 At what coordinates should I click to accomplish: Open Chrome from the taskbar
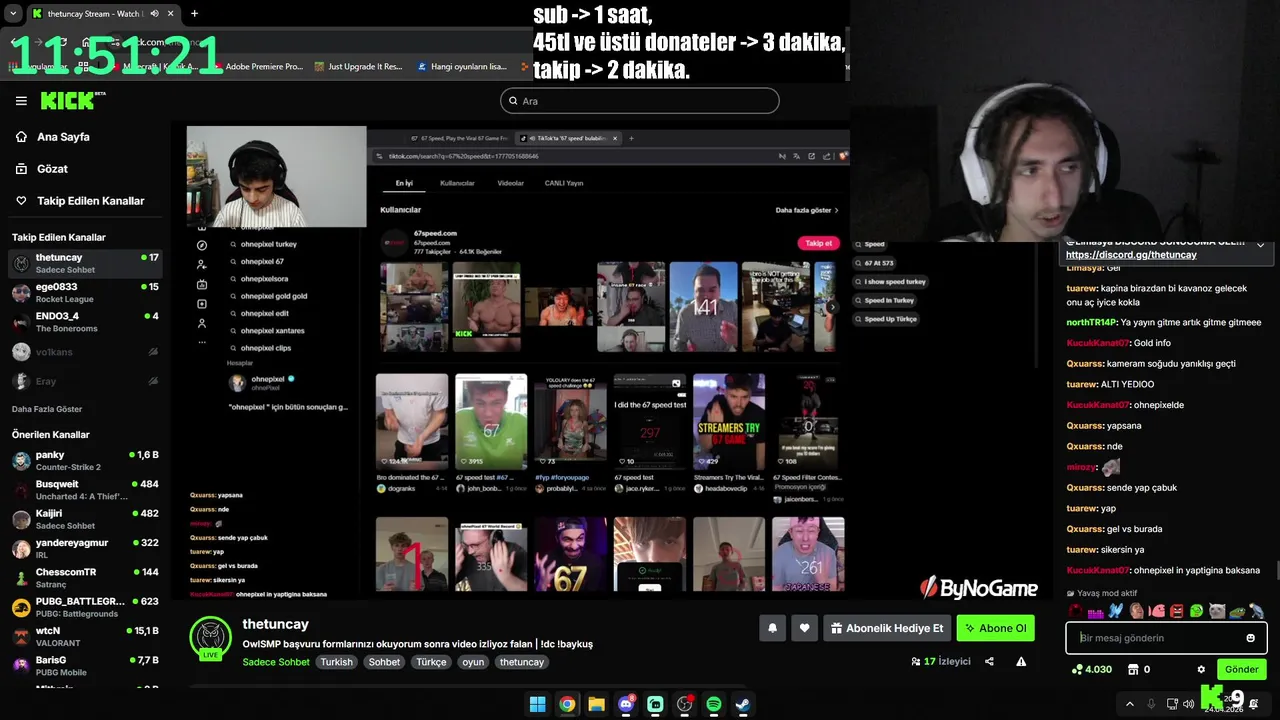[x=567, y=704]
